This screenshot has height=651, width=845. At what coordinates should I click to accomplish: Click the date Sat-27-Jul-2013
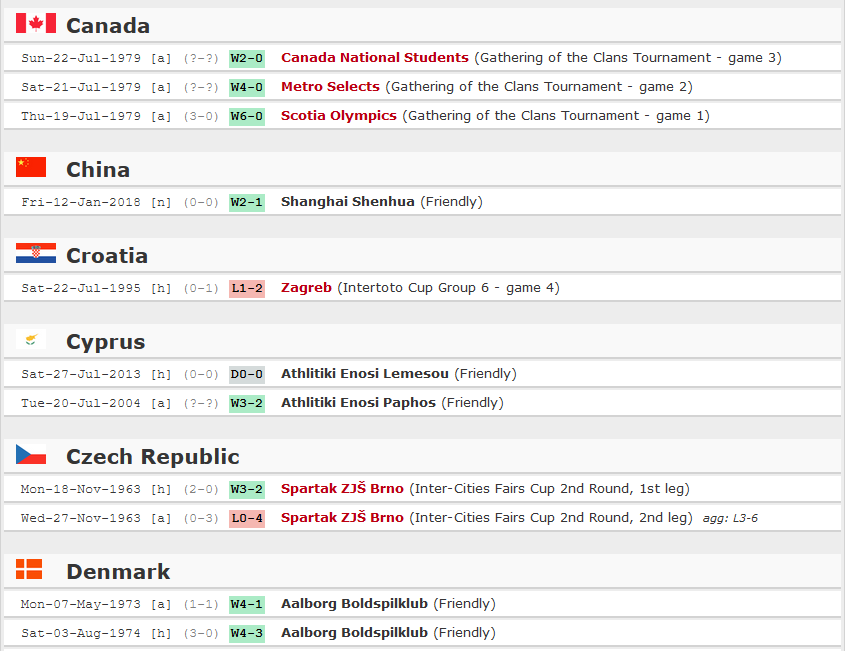[81, 375]
